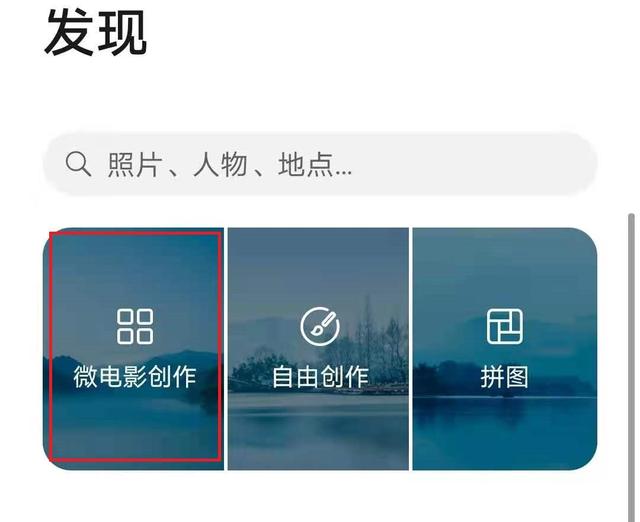Screen dimensions: 640x522
Task: Tap the water reflection below 自由创作 label
Action: pos(318,431)
